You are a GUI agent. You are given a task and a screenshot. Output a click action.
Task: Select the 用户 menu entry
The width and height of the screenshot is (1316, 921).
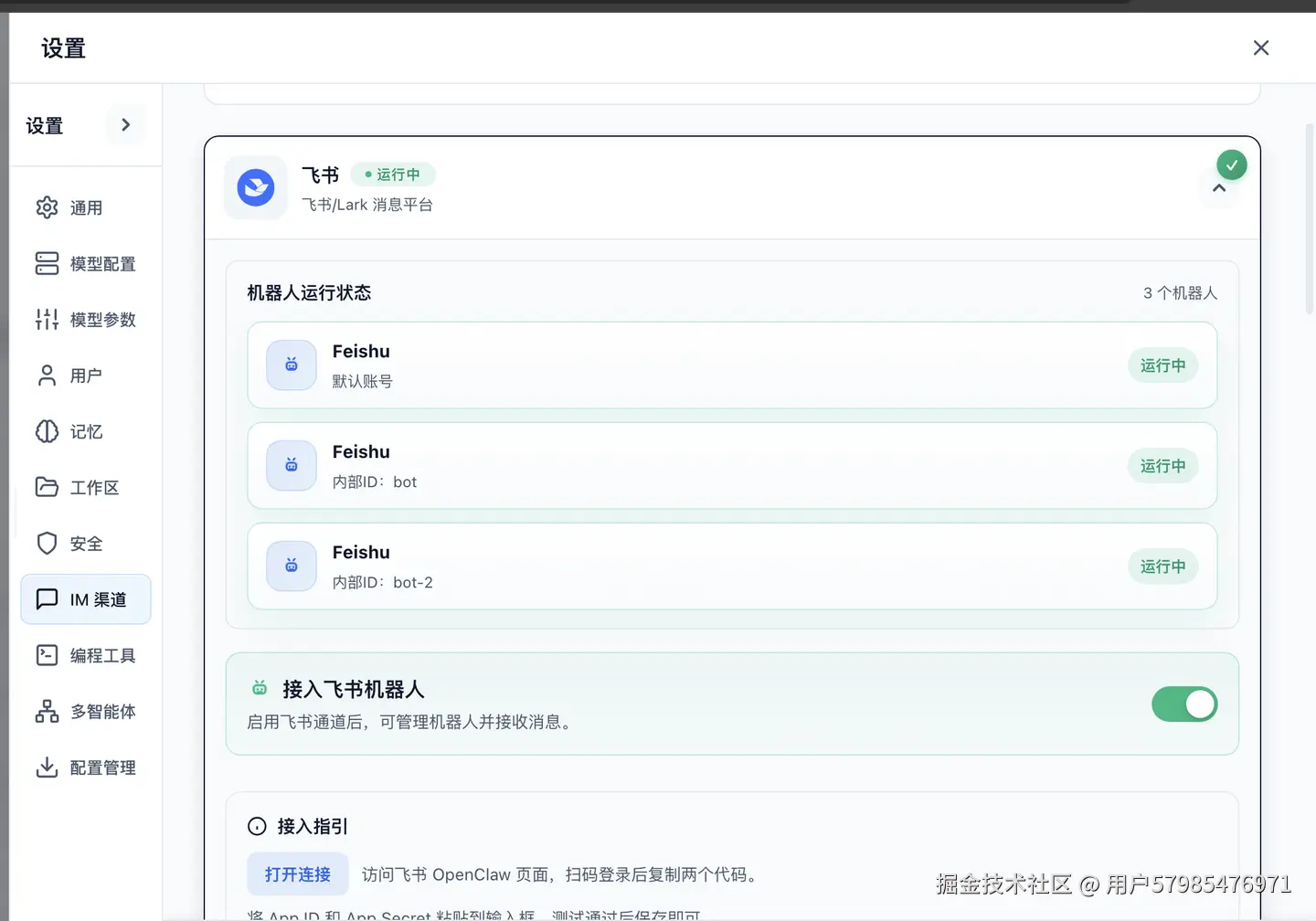pyautogui.click(x=86, y=376)
